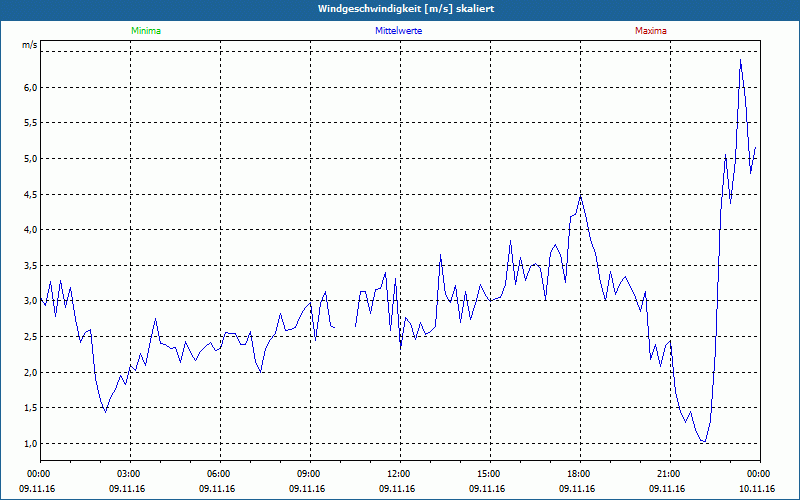This screenshot has width=800, height=500.
Task: Click the 3,5 y-axis label
Action: 31,265
